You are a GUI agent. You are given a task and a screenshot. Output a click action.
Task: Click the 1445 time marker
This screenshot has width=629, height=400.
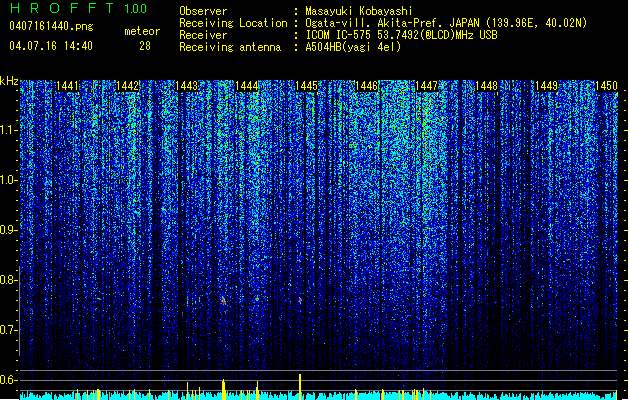click(x=307, y=86)
